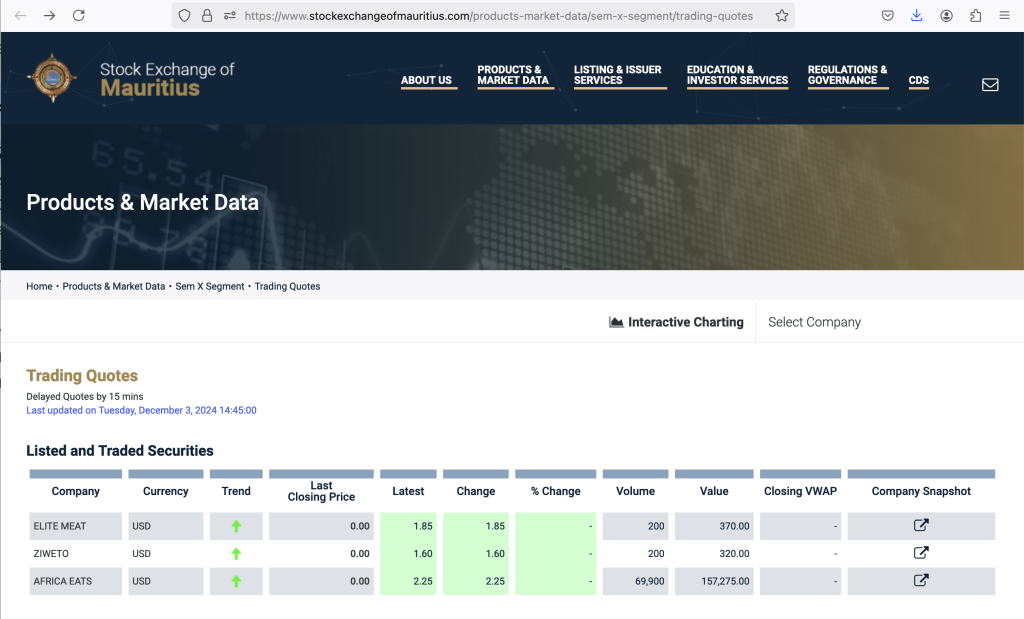Viewport: 1024px width, 619px height.
Task: Click Sem X Segment breadcrumb link
Action: [210, 286]
